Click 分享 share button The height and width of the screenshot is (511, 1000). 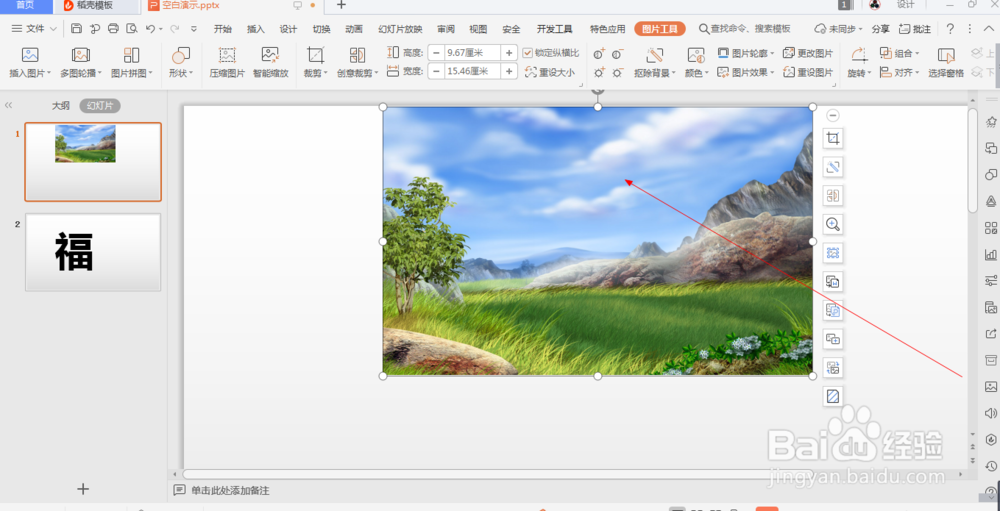(x=881, y=29)
